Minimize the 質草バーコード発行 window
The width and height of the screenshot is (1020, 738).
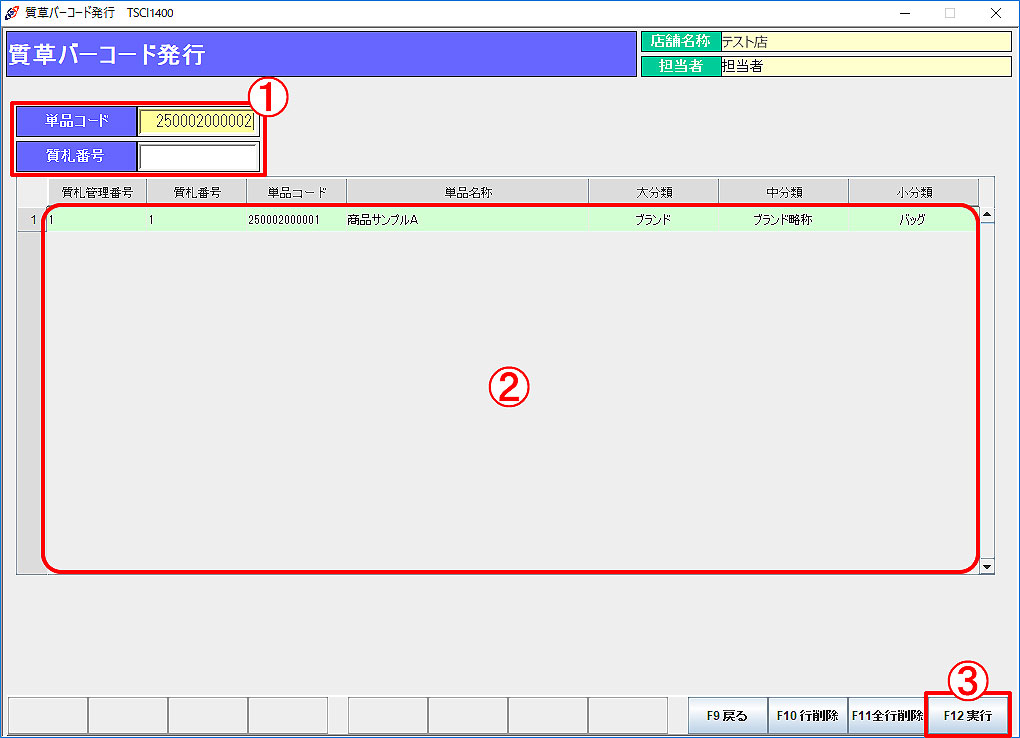tap(905, 13)
